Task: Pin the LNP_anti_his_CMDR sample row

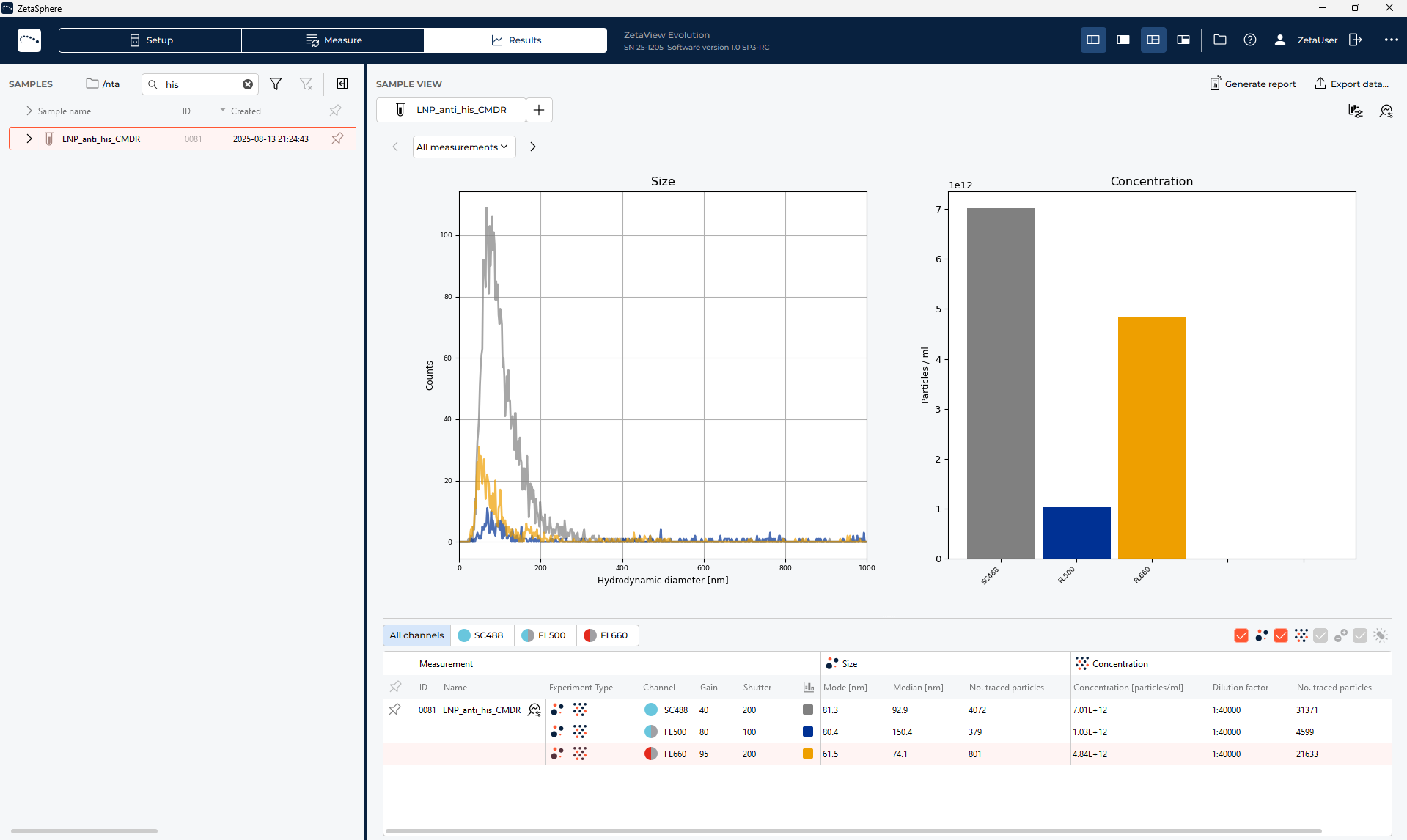Action: pos(337,139)
